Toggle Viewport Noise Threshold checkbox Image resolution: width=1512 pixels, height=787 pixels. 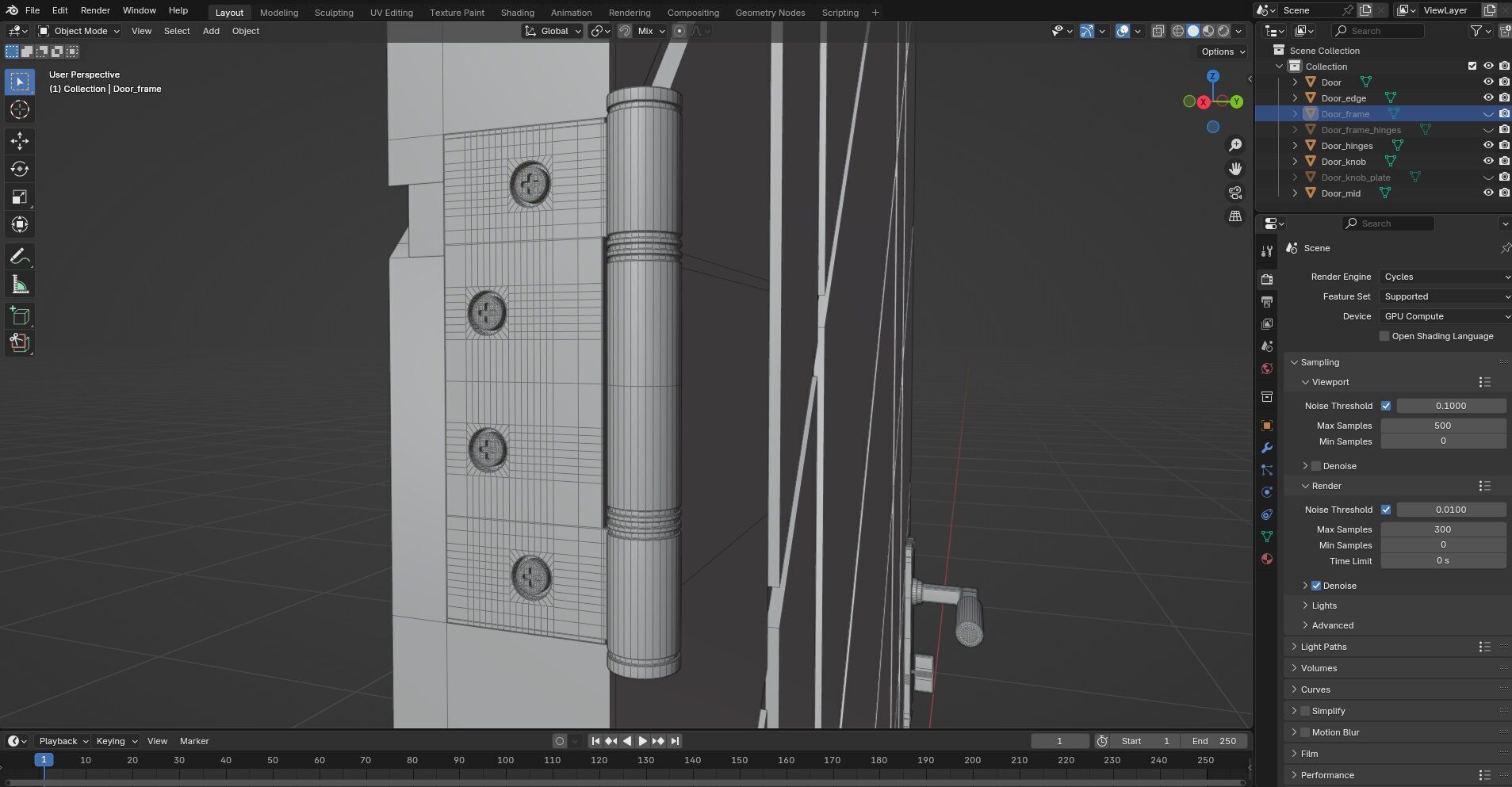[x=1386, y=406]
